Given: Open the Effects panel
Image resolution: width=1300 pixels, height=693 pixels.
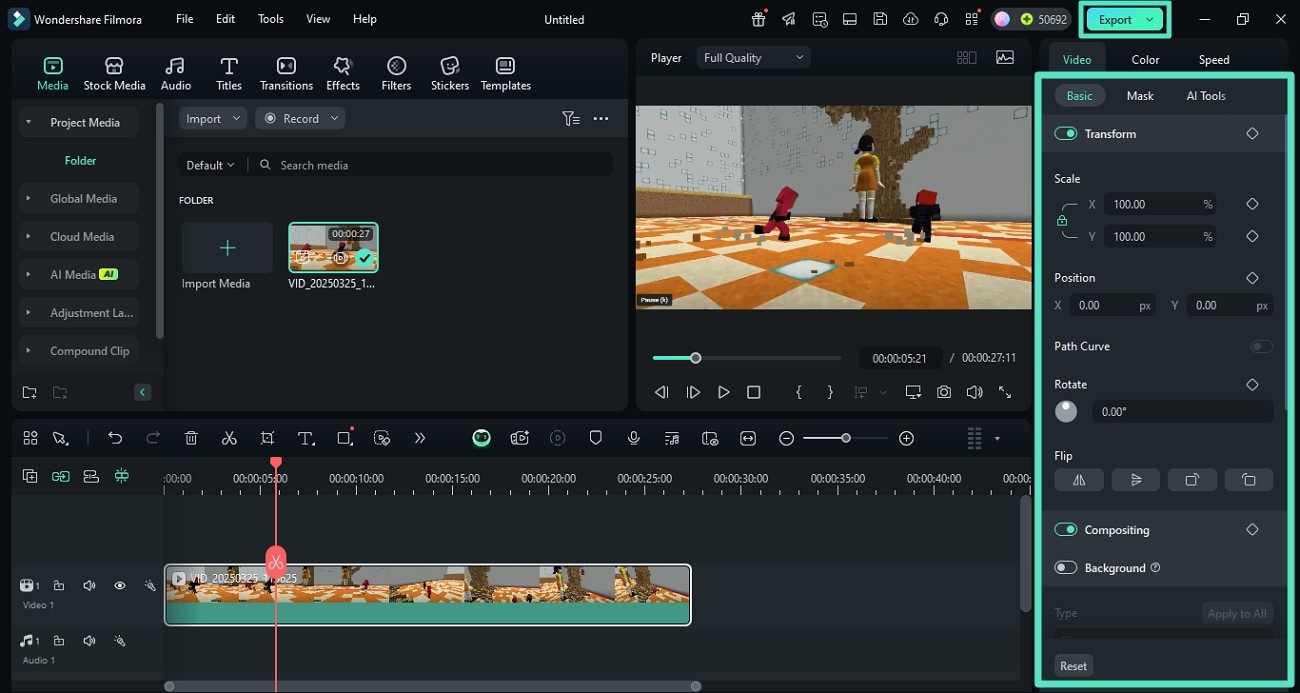Looking at the screenshot, I should click(342, 74).
